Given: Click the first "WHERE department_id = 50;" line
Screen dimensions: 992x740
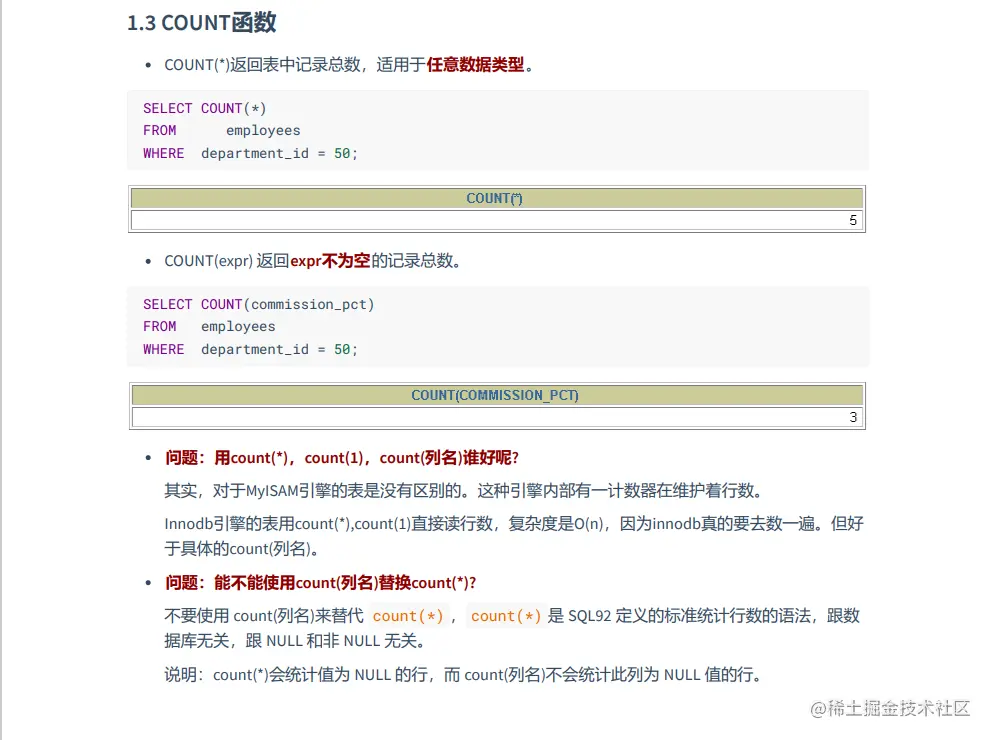Looking at the screenshot, I should (x=250, y=154).
